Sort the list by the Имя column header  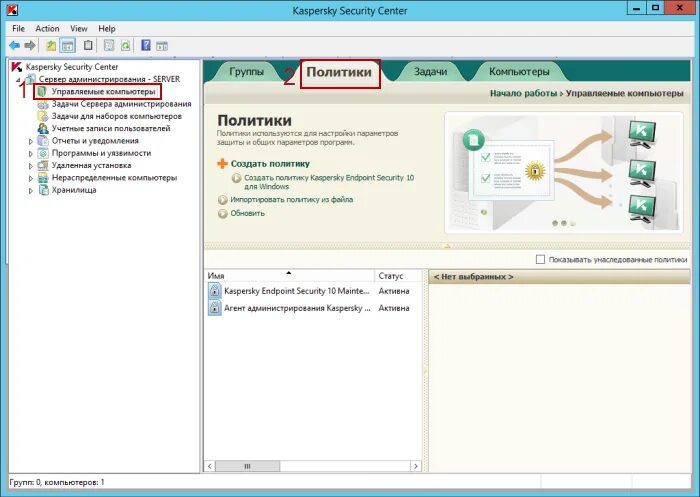[x=289, y=276]
